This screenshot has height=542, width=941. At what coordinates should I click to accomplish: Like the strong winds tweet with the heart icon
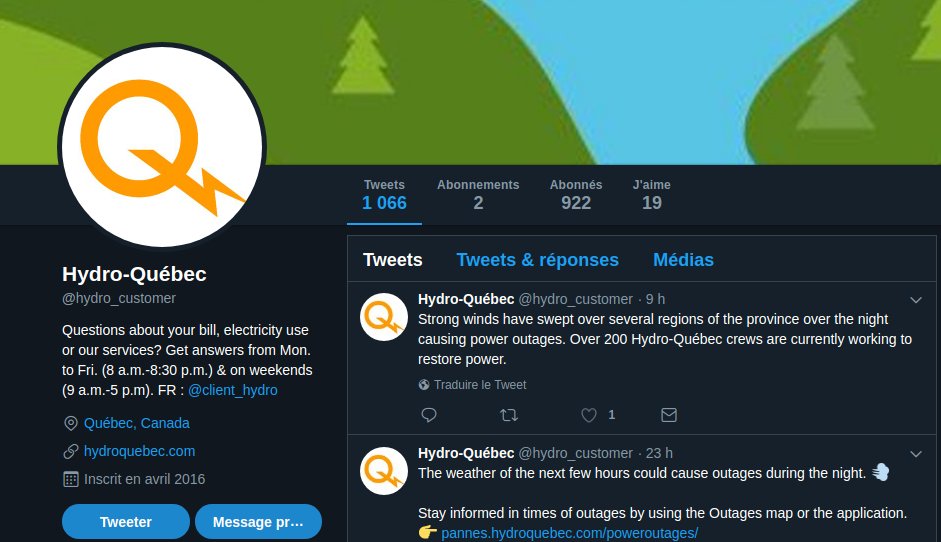pyautogui.click(x=589, y=415)
